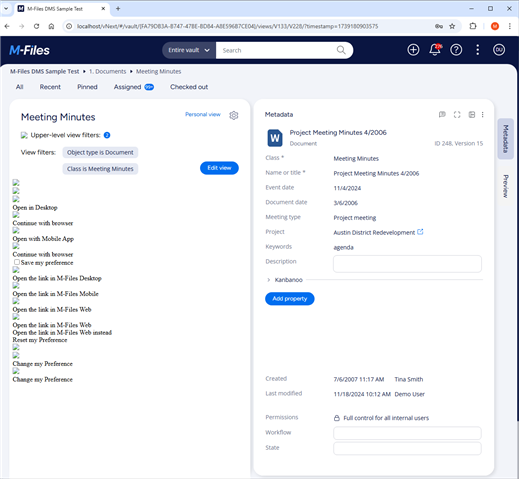Open view settings gear icon
The width and height of the screenshot is (519, 479).
234,115
